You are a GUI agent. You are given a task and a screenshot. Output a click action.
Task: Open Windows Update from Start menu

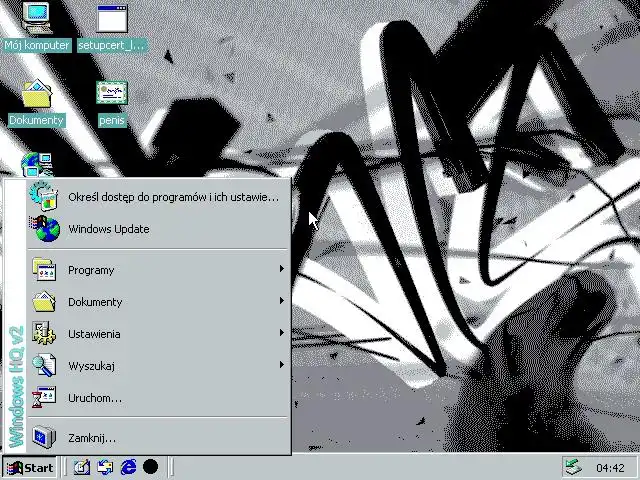158,229
